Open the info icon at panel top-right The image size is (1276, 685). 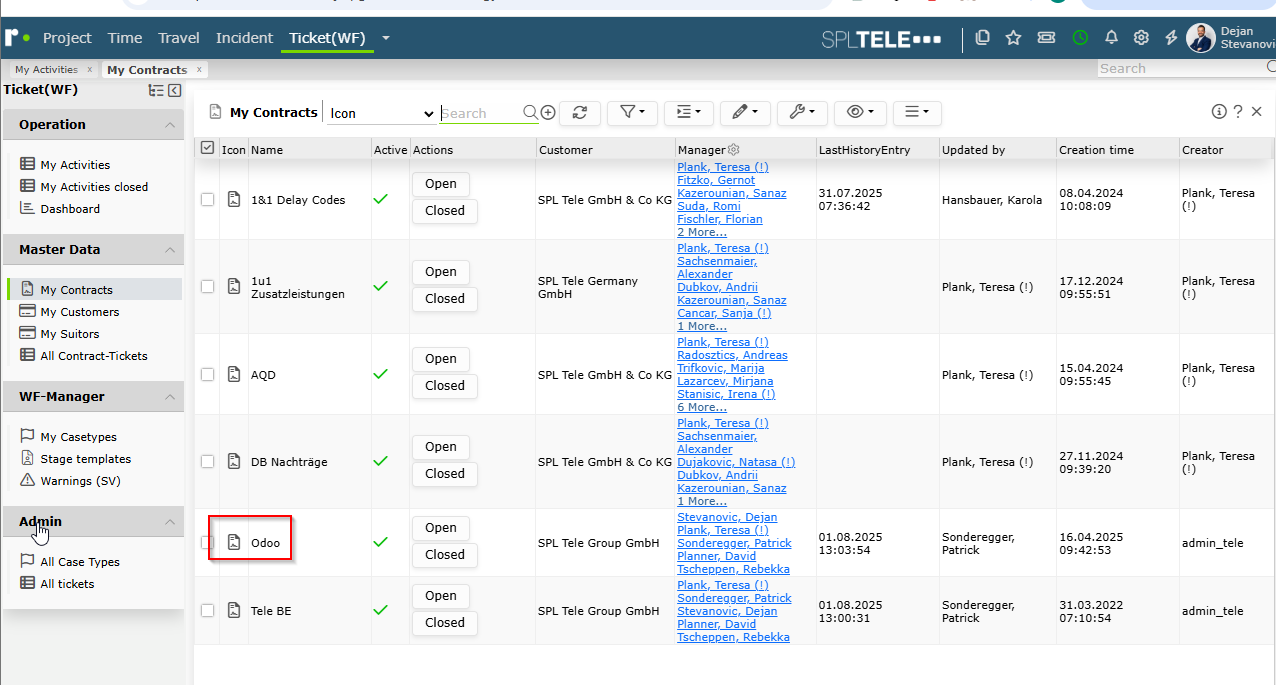tap(1219, 112)
